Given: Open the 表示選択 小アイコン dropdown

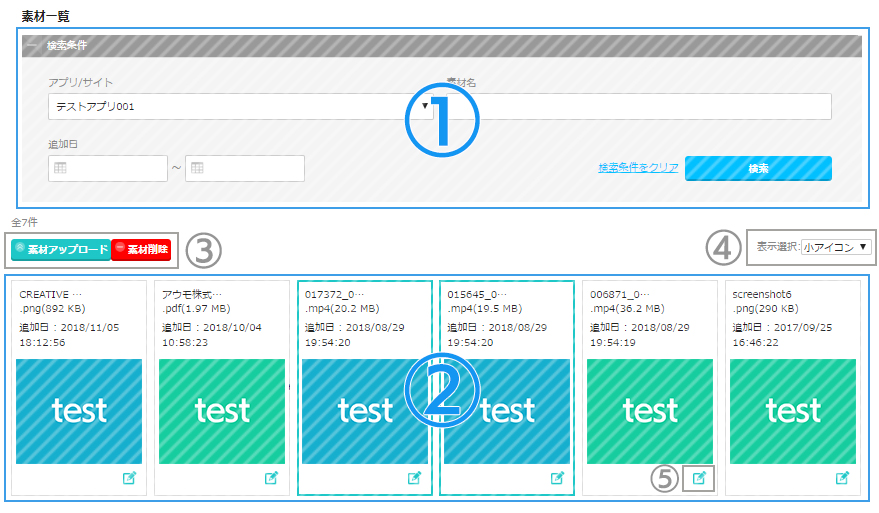Looking at the screenshot, I should click(836, 246).
